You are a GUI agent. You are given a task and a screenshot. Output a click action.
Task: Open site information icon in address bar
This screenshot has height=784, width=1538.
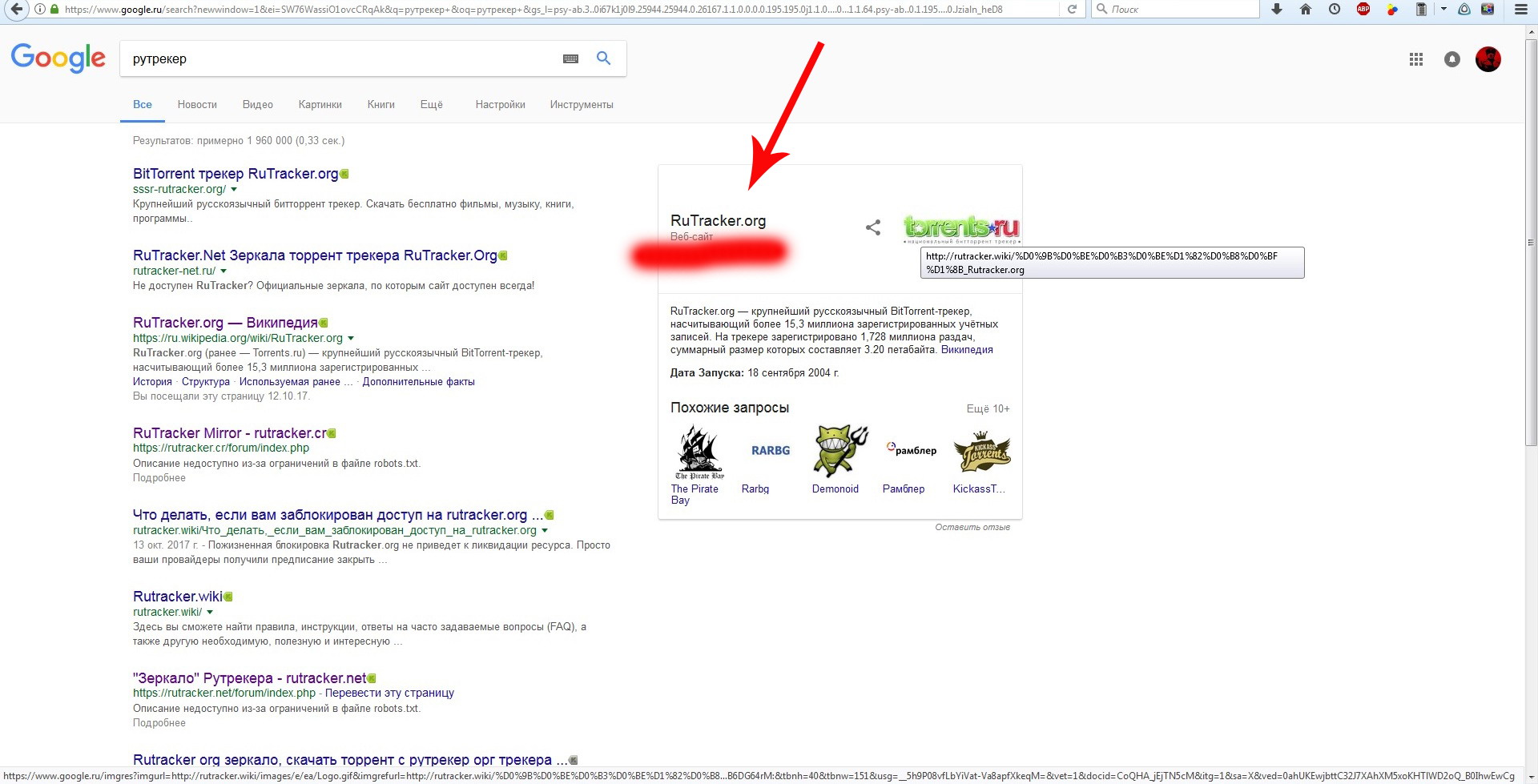tap(40, 10)
